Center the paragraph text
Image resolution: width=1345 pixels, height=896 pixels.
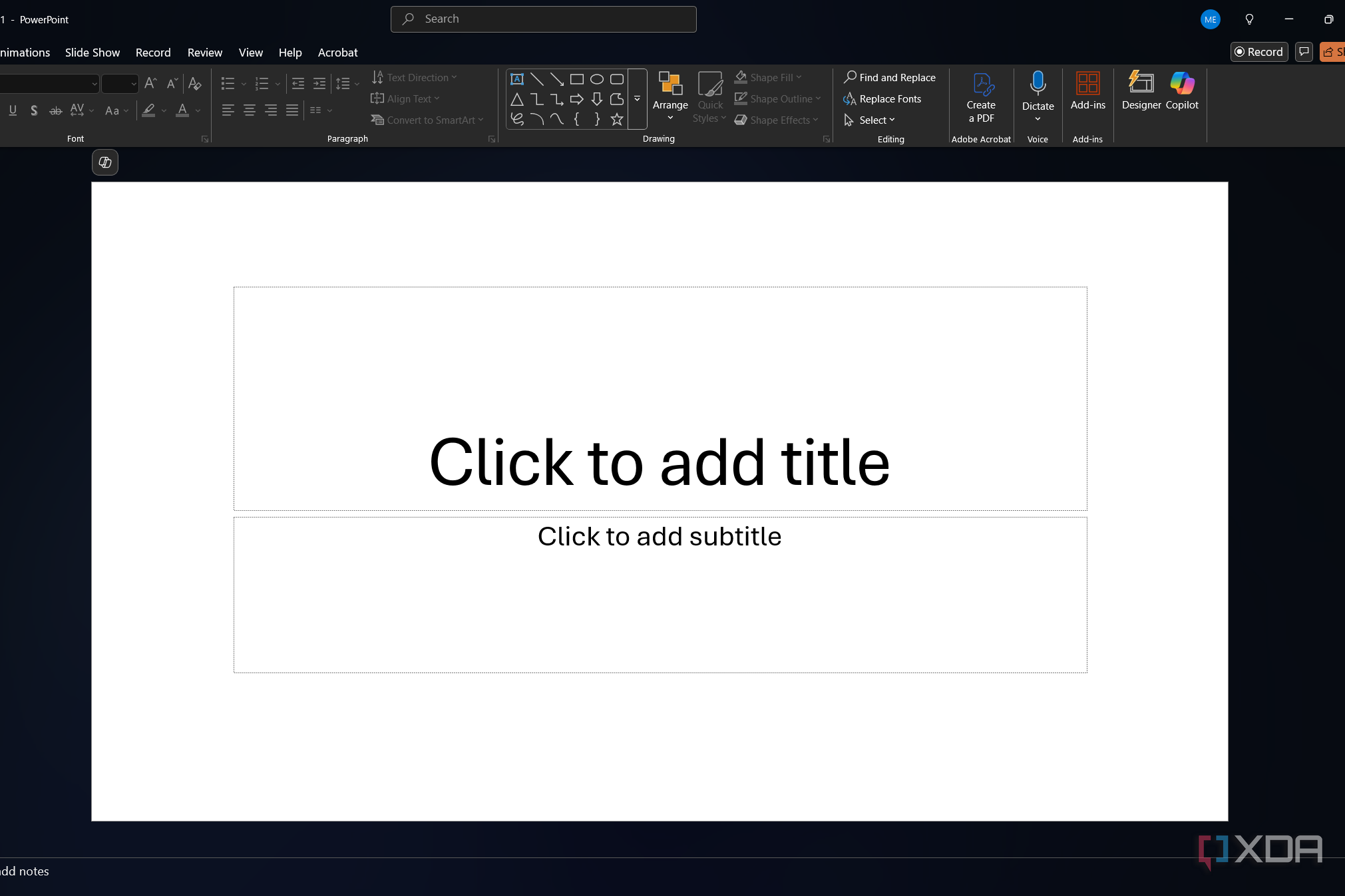coord(250,110)
